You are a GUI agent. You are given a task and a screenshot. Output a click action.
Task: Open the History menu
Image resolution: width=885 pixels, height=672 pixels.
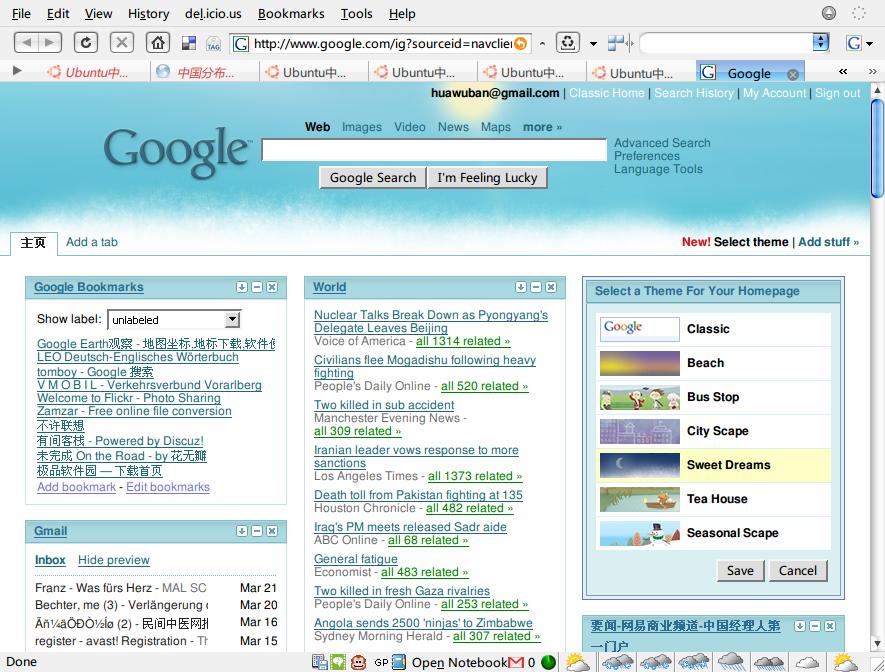[x=148, y=14]
